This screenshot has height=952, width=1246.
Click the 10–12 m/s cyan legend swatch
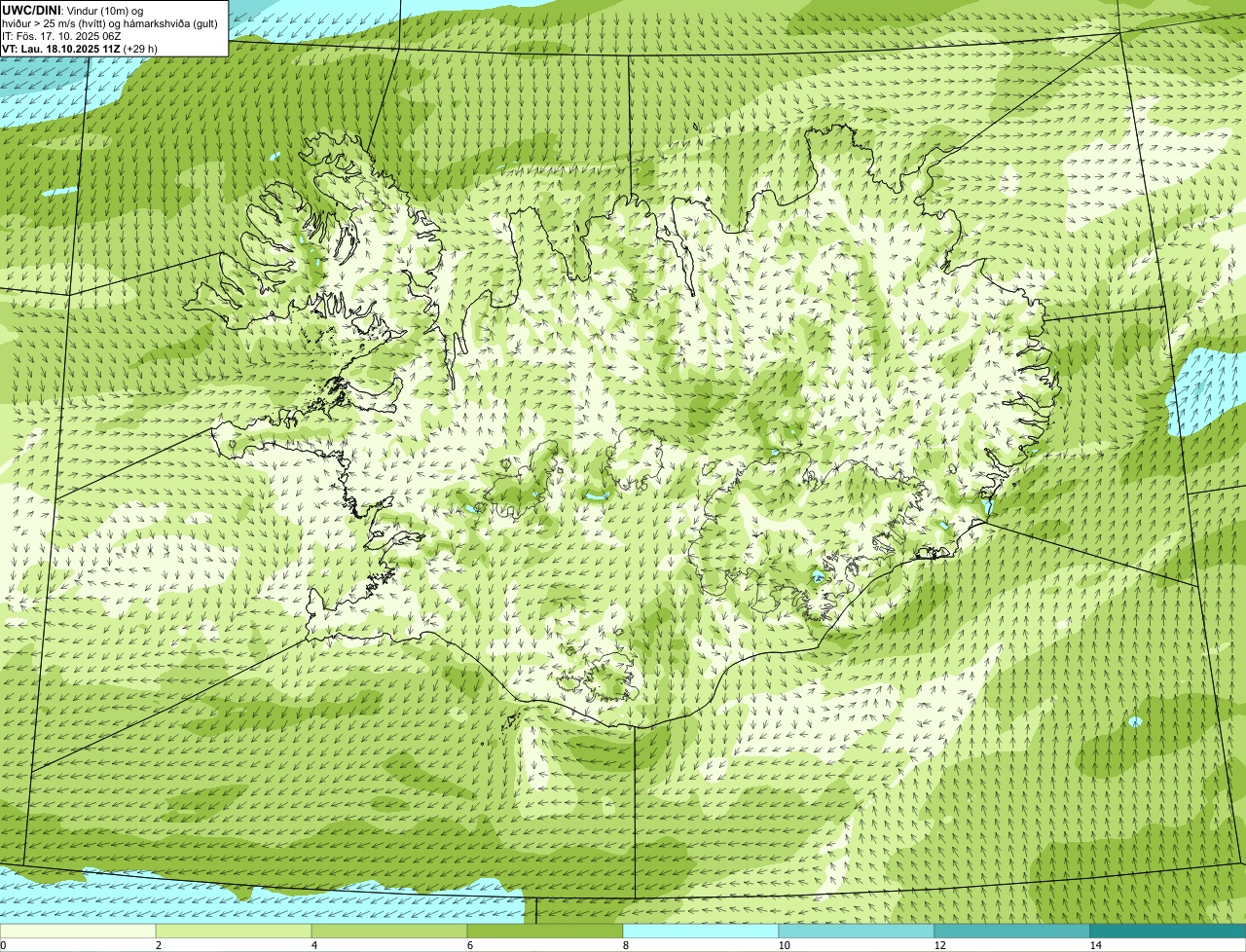pyautogui.click(x=857, y=932)
